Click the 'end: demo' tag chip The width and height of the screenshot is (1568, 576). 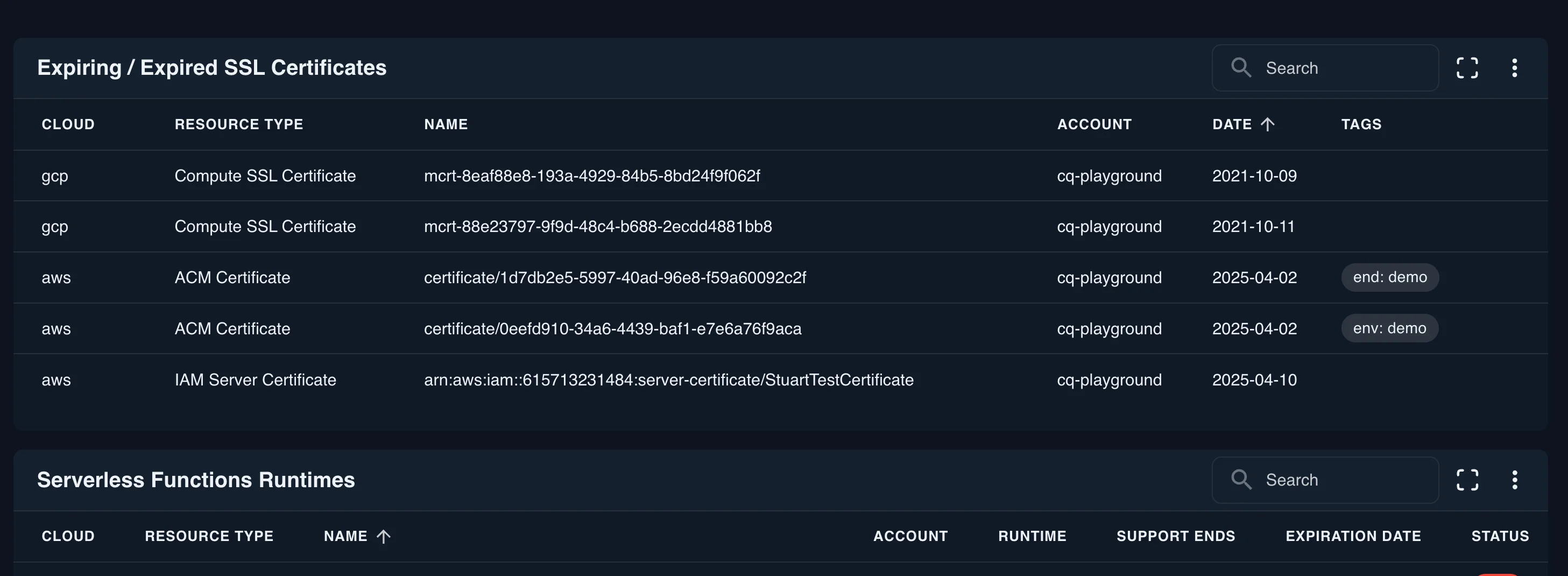[1390, 278]
